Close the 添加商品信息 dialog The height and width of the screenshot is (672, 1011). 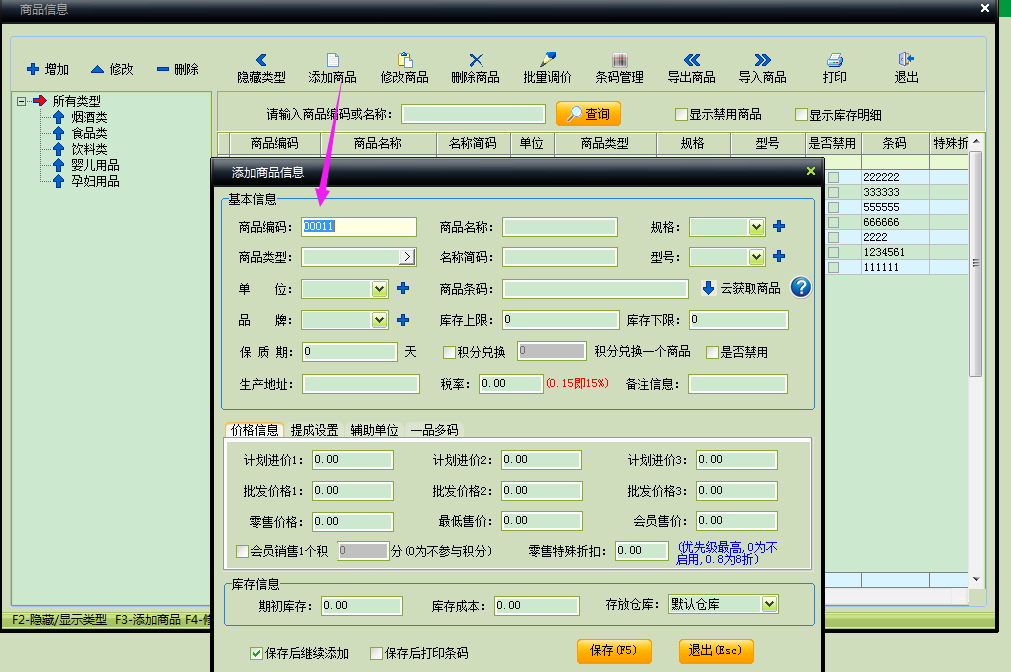click(x=810, y=171)
